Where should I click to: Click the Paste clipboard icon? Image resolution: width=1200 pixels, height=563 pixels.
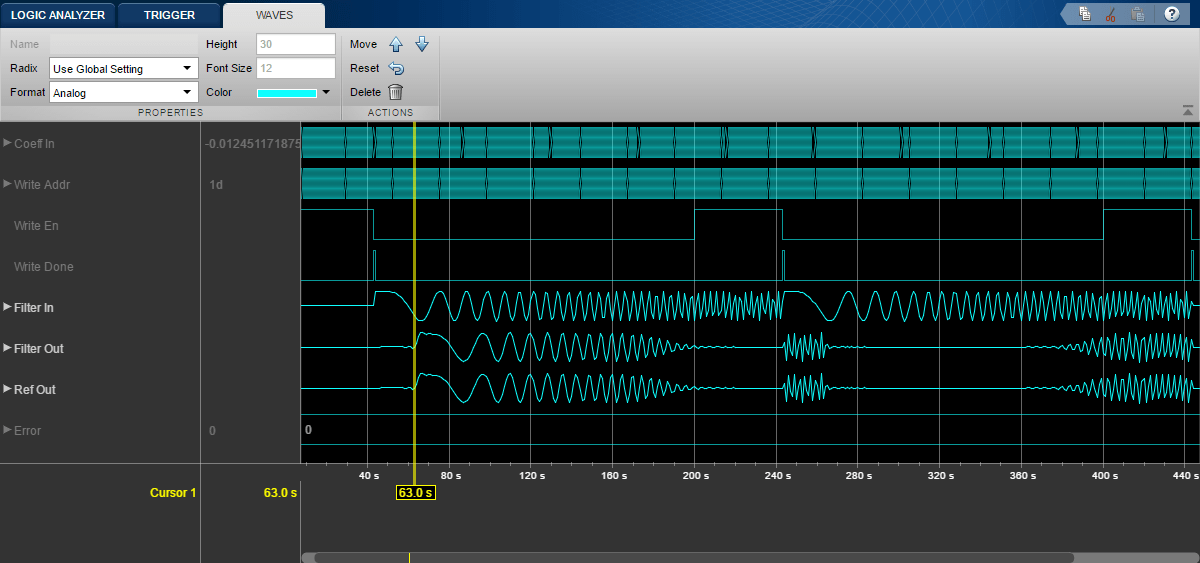coord(1137,14)
